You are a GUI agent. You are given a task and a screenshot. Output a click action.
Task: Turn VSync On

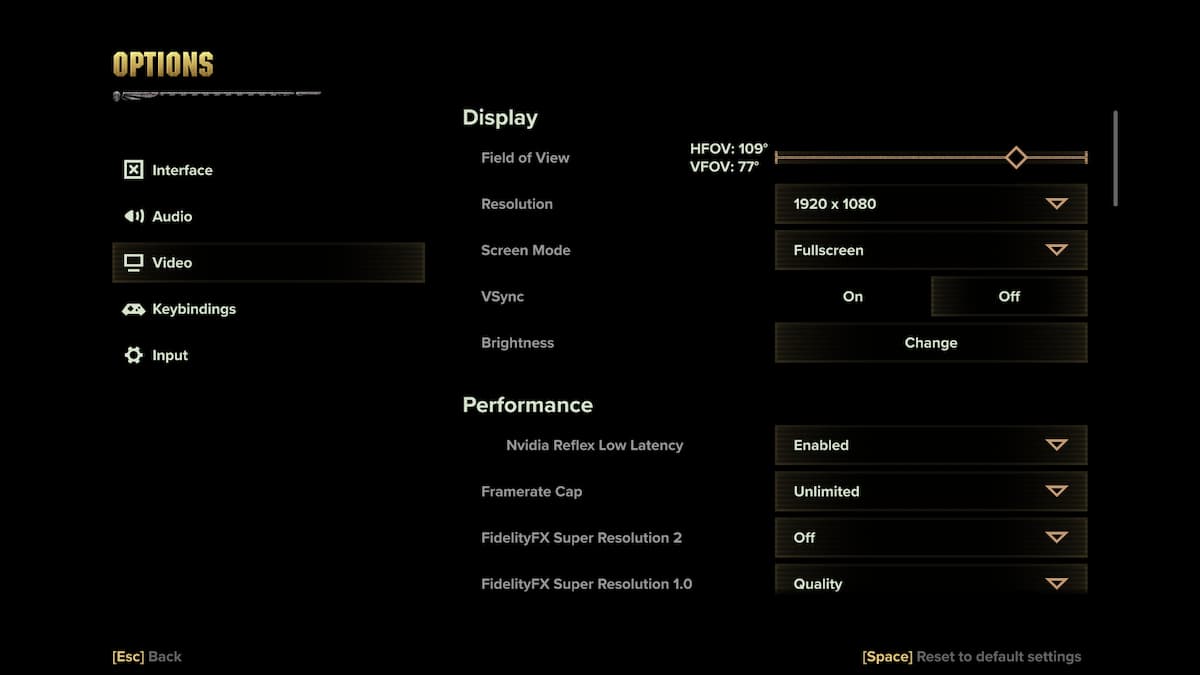point(852,296)
